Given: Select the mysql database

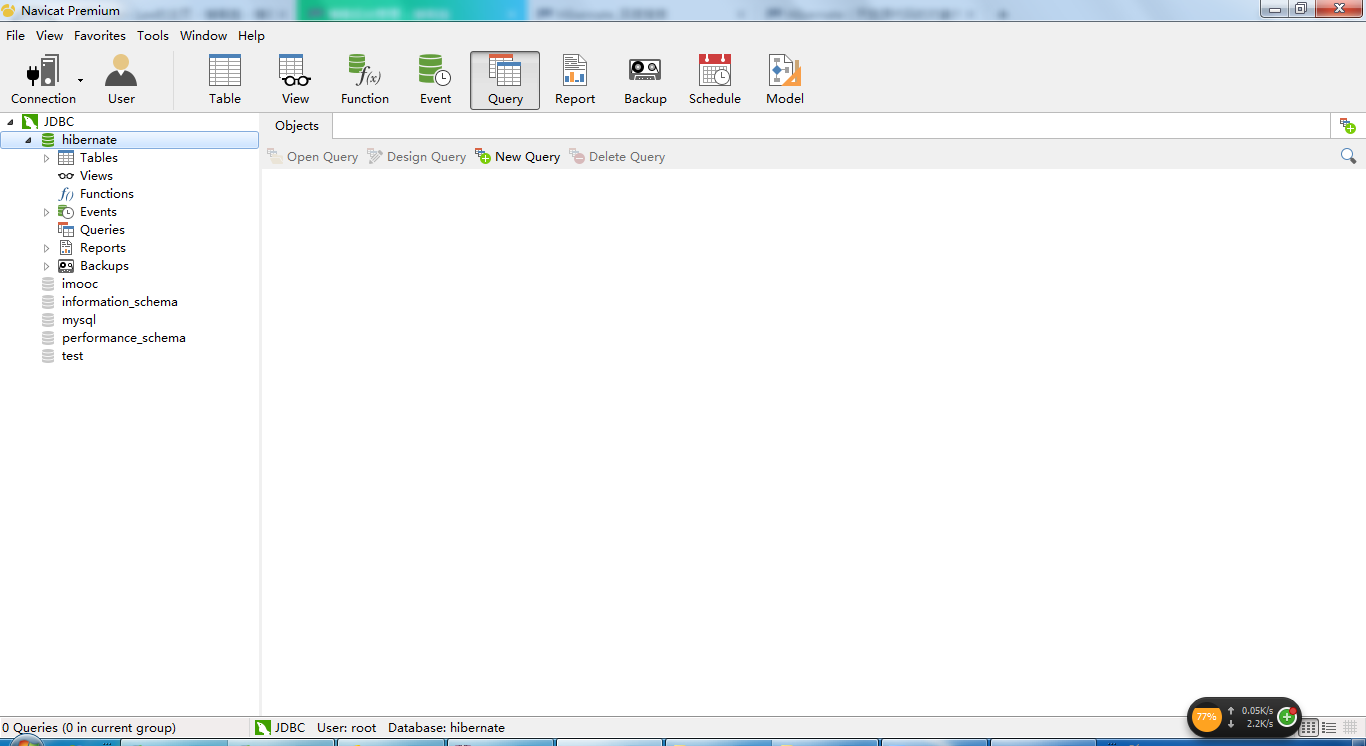Looking at the screenshot, I should pos(79,320).
